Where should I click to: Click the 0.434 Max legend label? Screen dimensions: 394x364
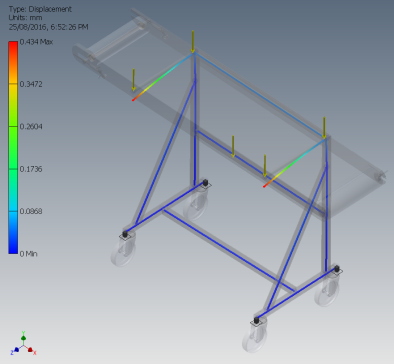[36, 42]
